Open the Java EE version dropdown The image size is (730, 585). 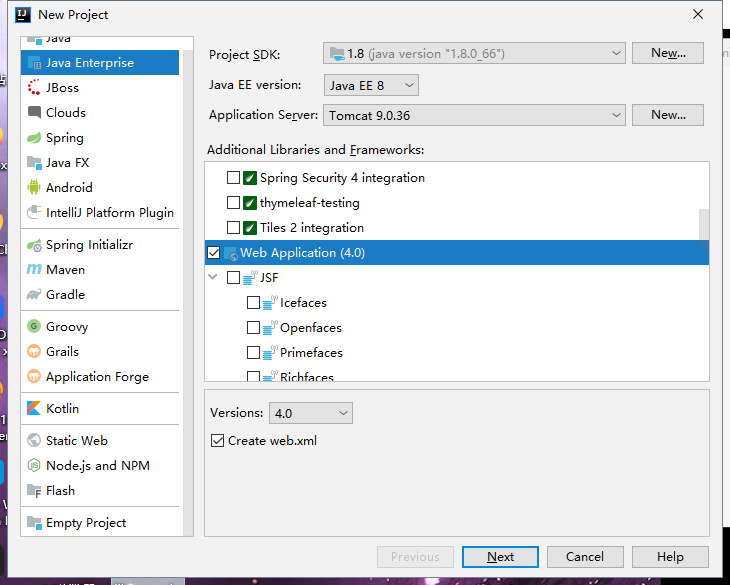pos(371,86)
